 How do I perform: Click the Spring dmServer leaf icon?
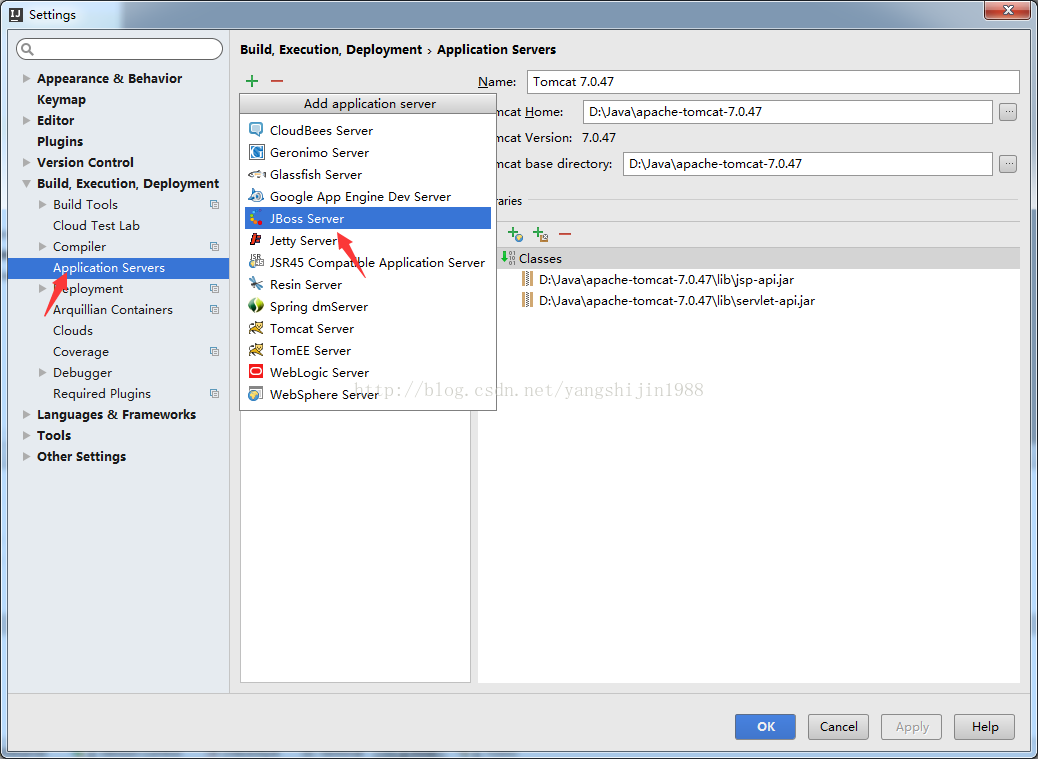256,306
